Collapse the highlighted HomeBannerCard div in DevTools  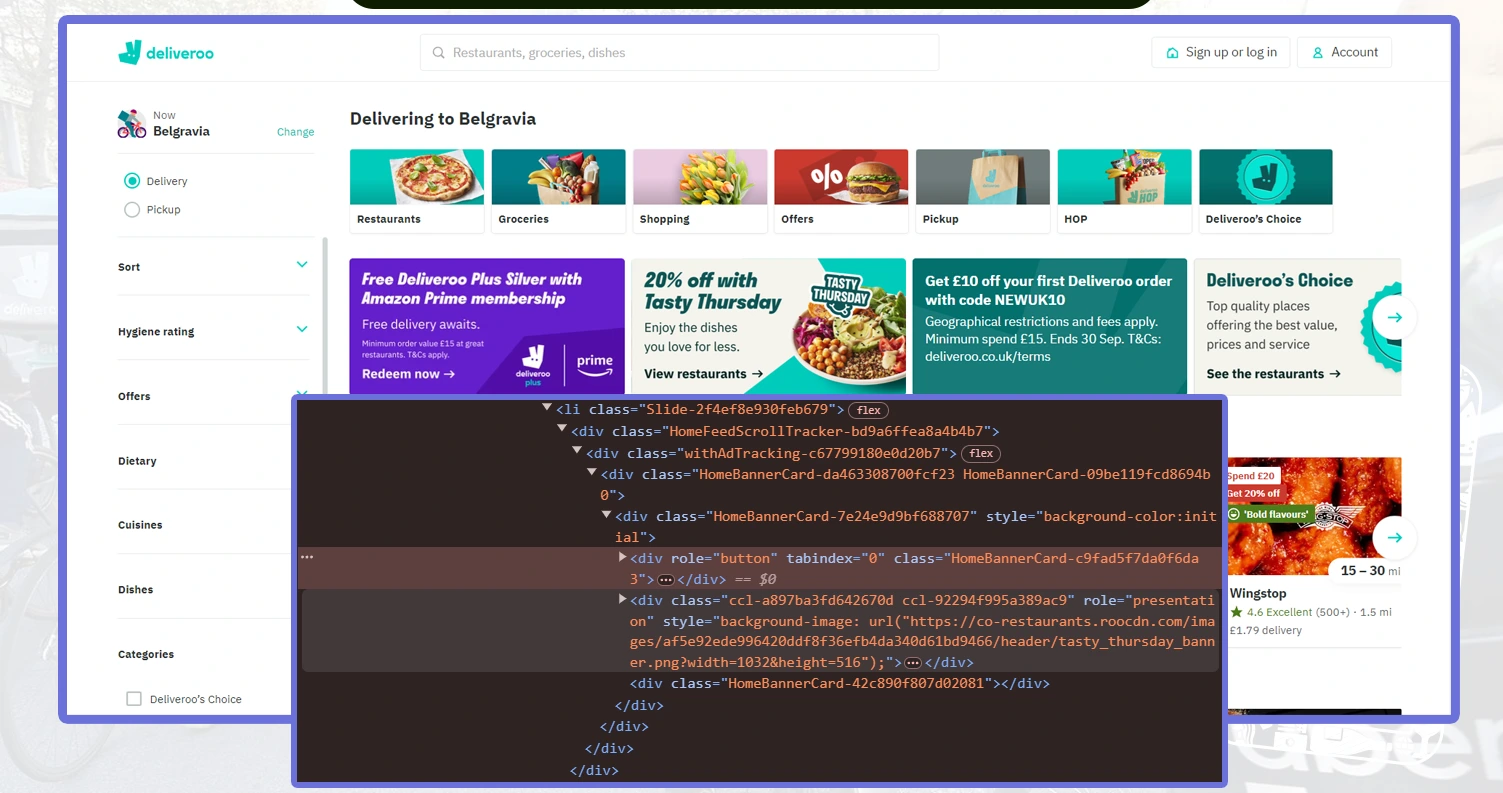click(x=622, y=557)
